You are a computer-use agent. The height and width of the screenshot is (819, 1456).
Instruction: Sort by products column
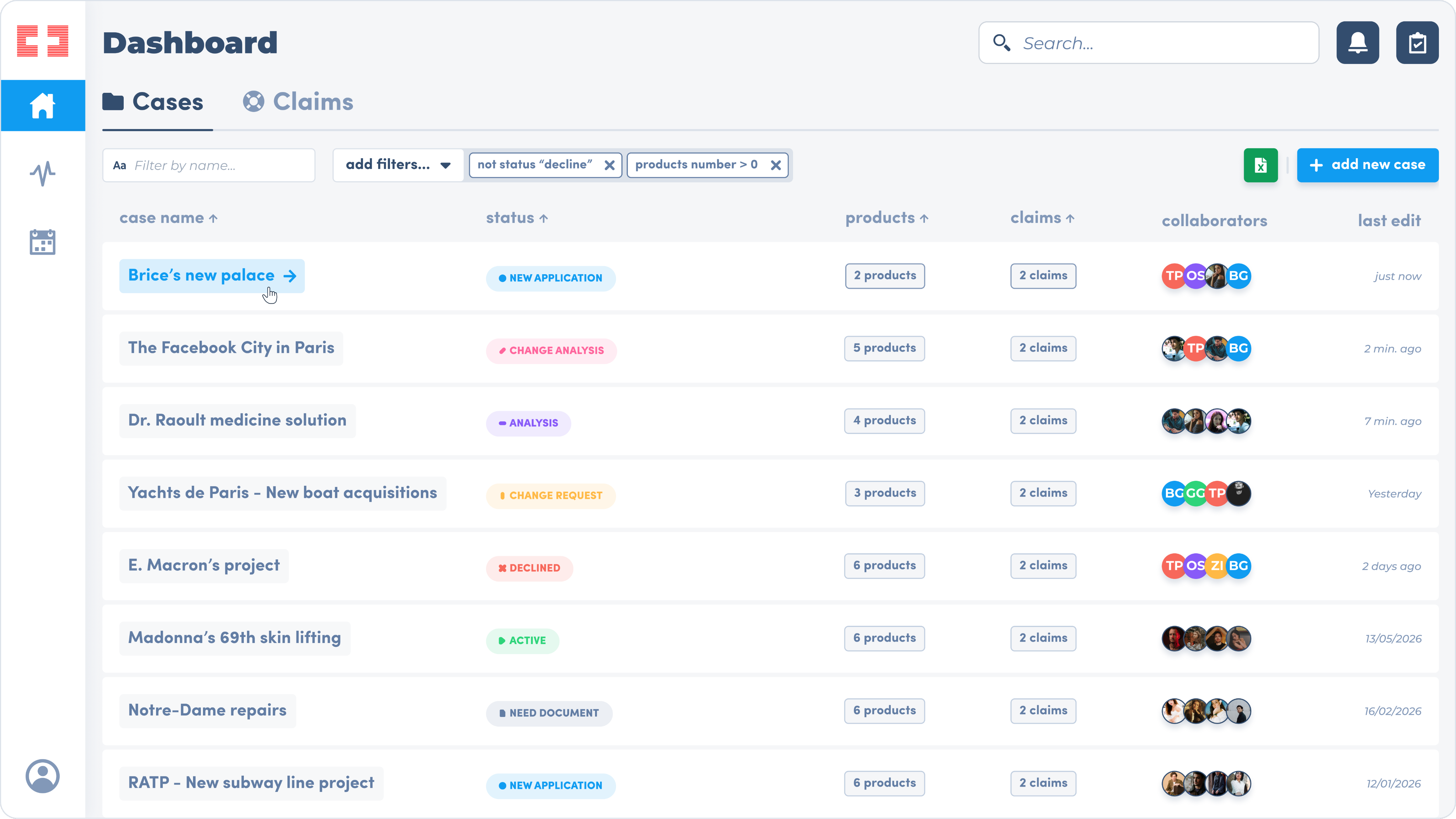[886, 218]
